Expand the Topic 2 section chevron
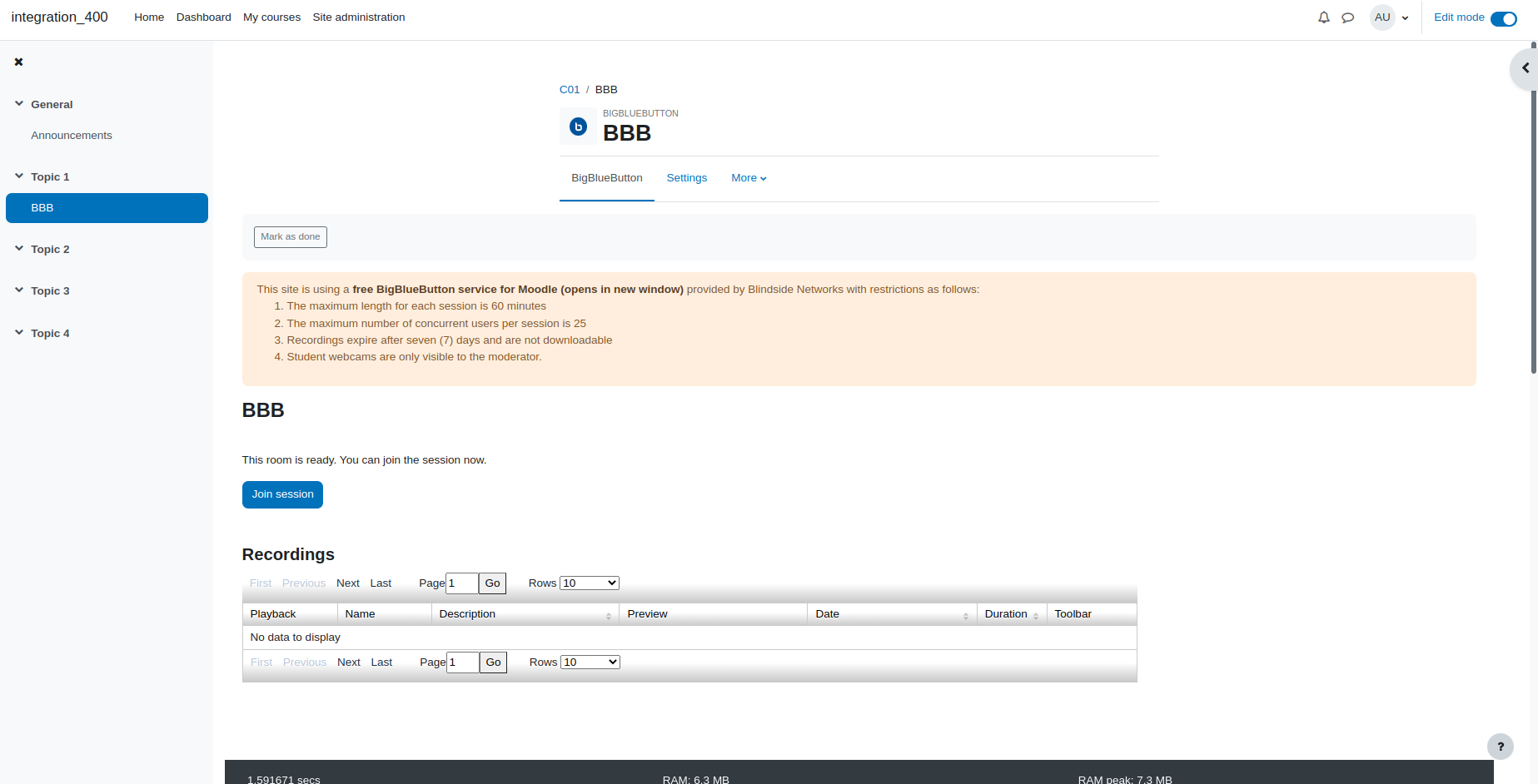 [19, 249]
